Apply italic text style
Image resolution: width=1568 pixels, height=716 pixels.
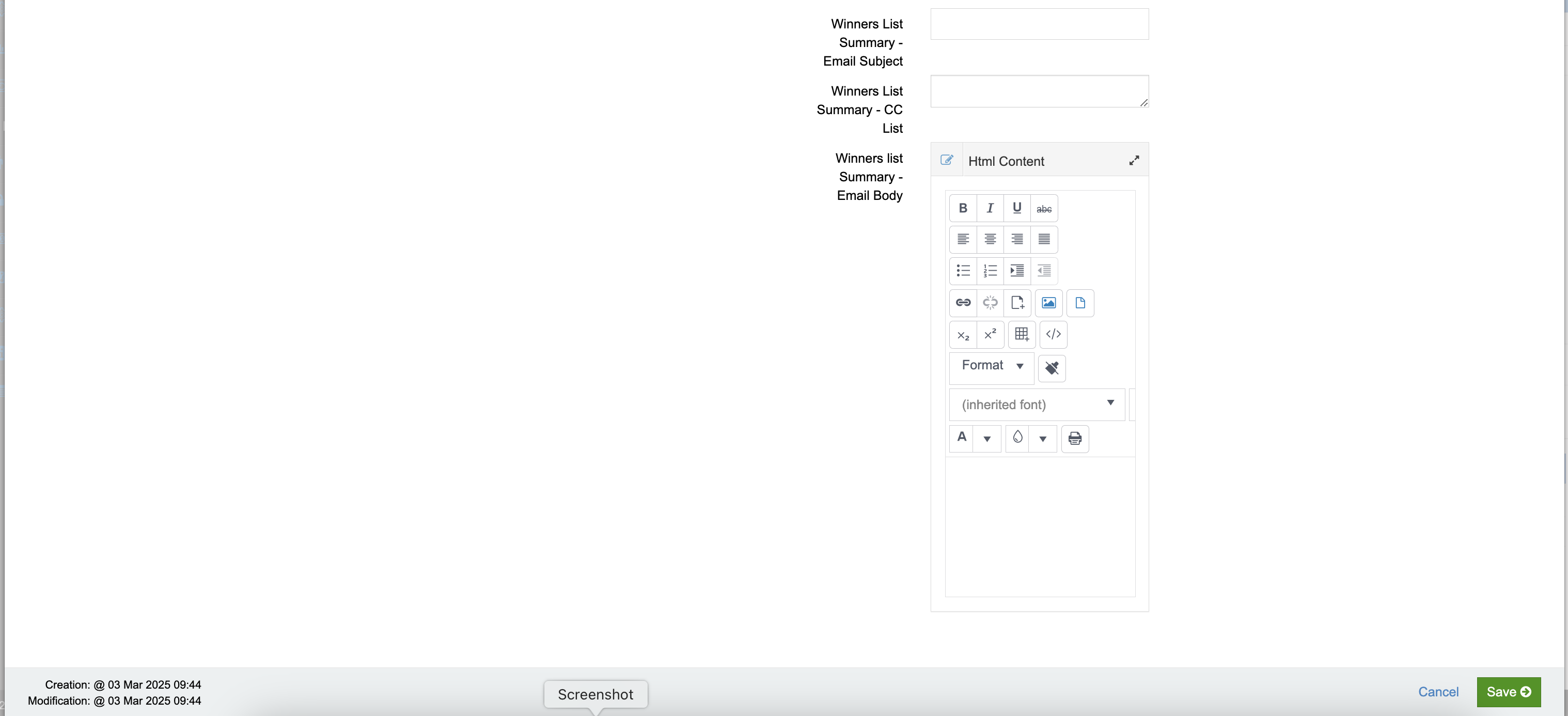pos(990,208)
